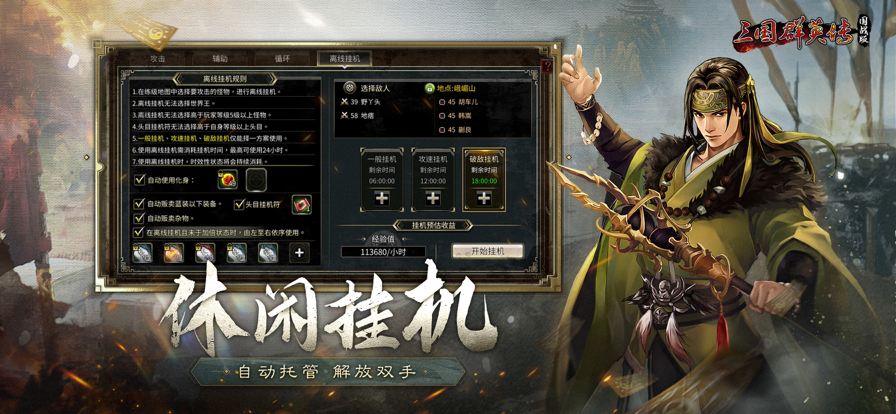Viewport: 896px width, 414px height.
Task: Add time to 破敌挂机 with the plus button
Action: tap(484, 198)
